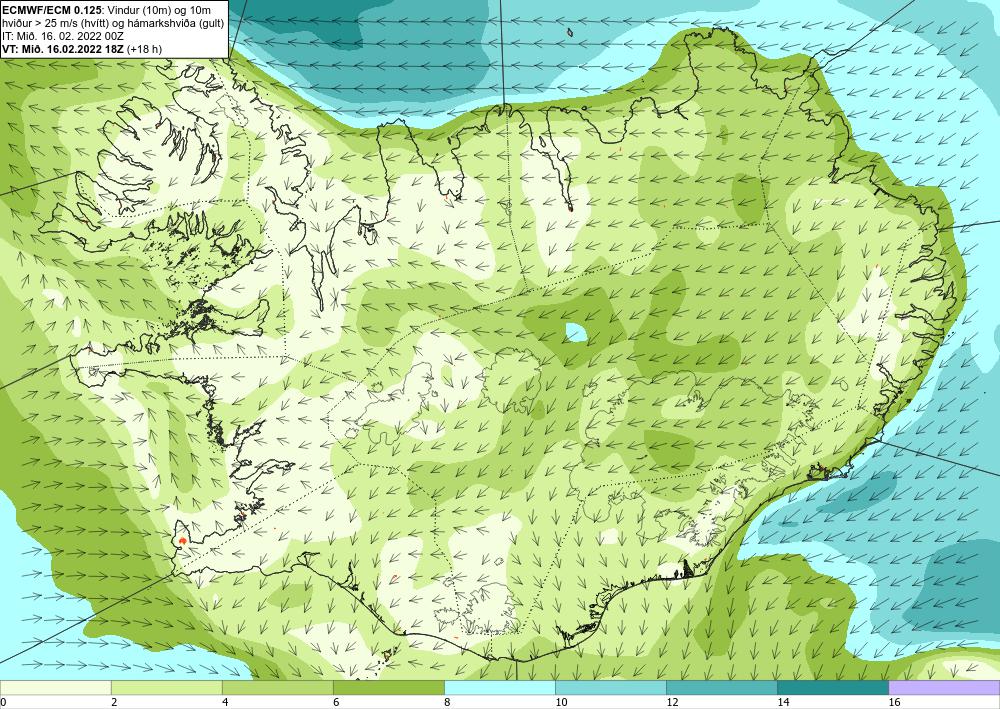The height and width of the screenshot is (709, 1000).
Task: Click the 0–2 m/s pale yellow legend swatch
Action: tap(55, 687)
